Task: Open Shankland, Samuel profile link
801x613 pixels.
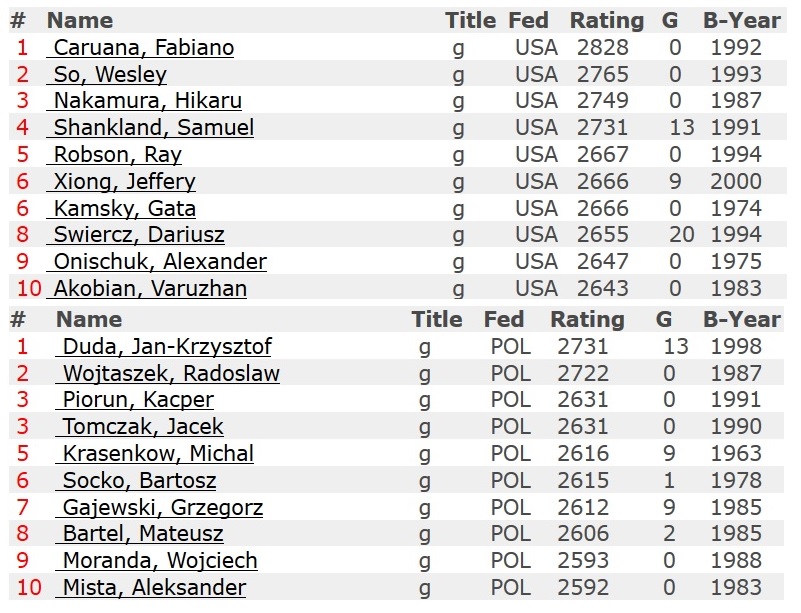Action: point(150,128)
